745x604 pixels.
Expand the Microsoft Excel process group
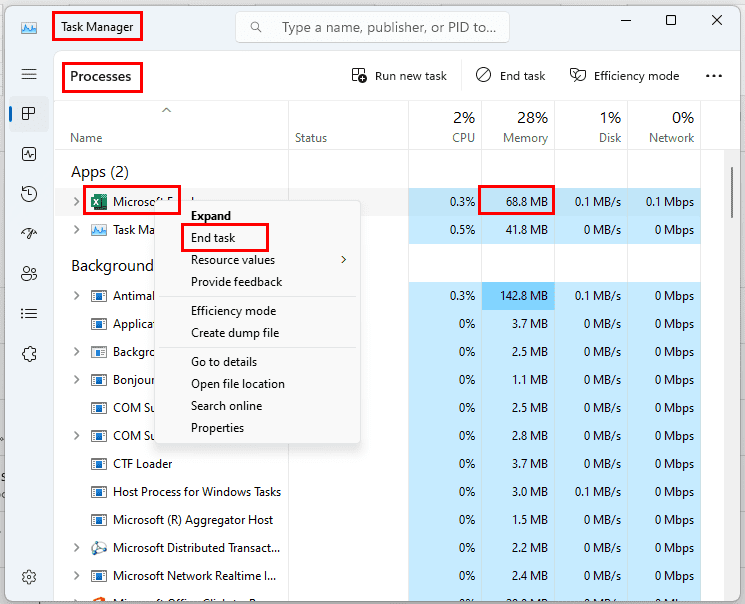point(76,202)
